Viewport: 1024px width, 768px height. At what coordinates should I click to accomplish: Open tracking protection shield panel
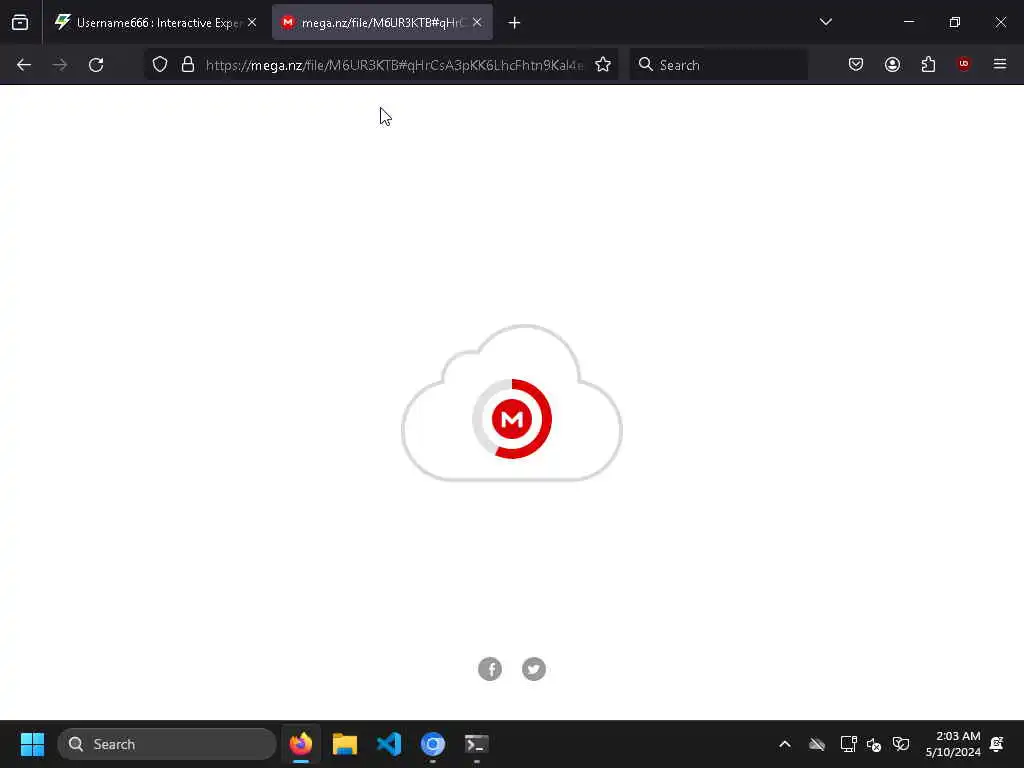(160, 65)
